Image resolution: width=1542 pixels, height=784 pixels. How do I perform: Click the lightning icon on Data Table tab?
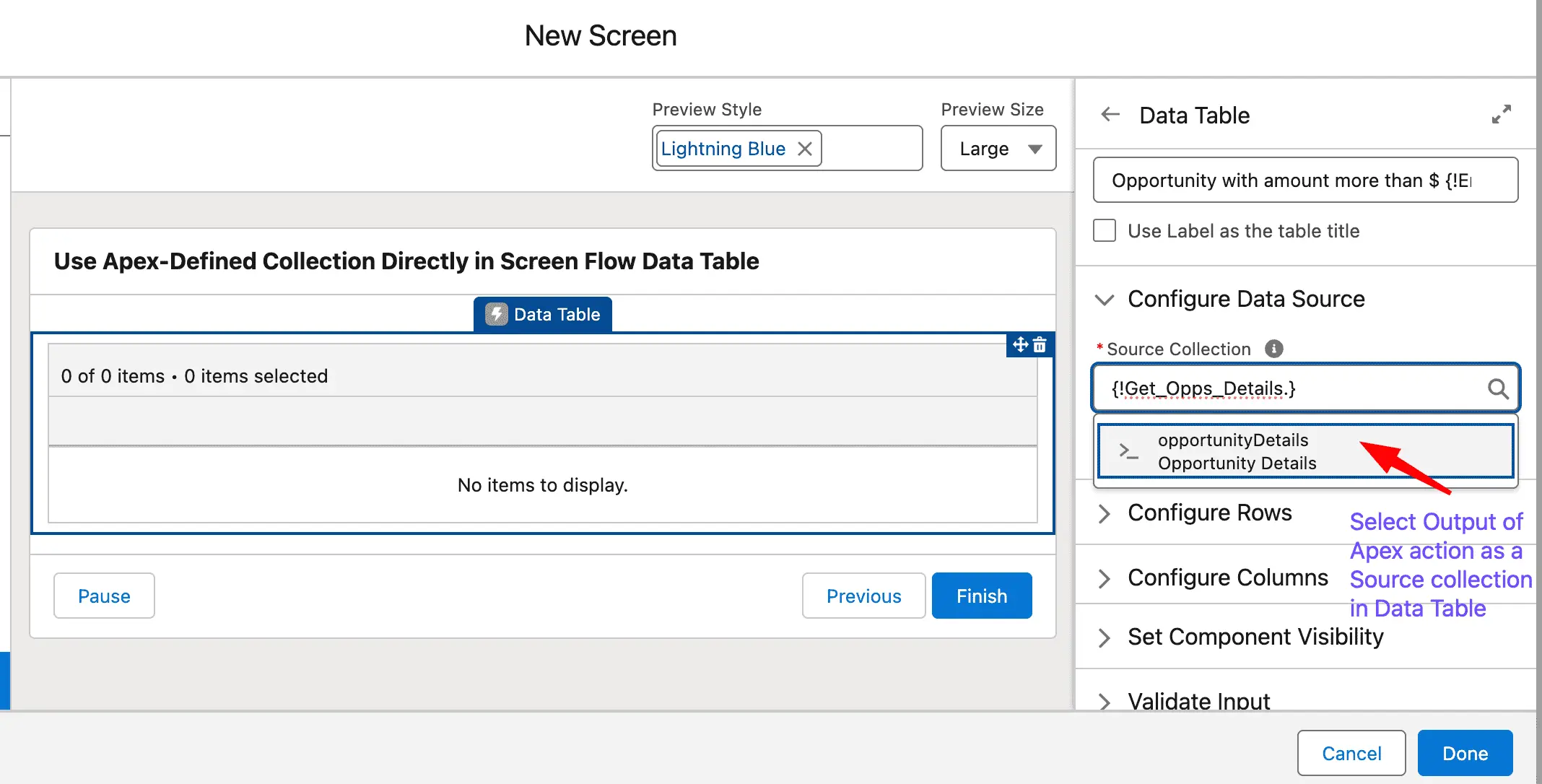coord(496,314)
